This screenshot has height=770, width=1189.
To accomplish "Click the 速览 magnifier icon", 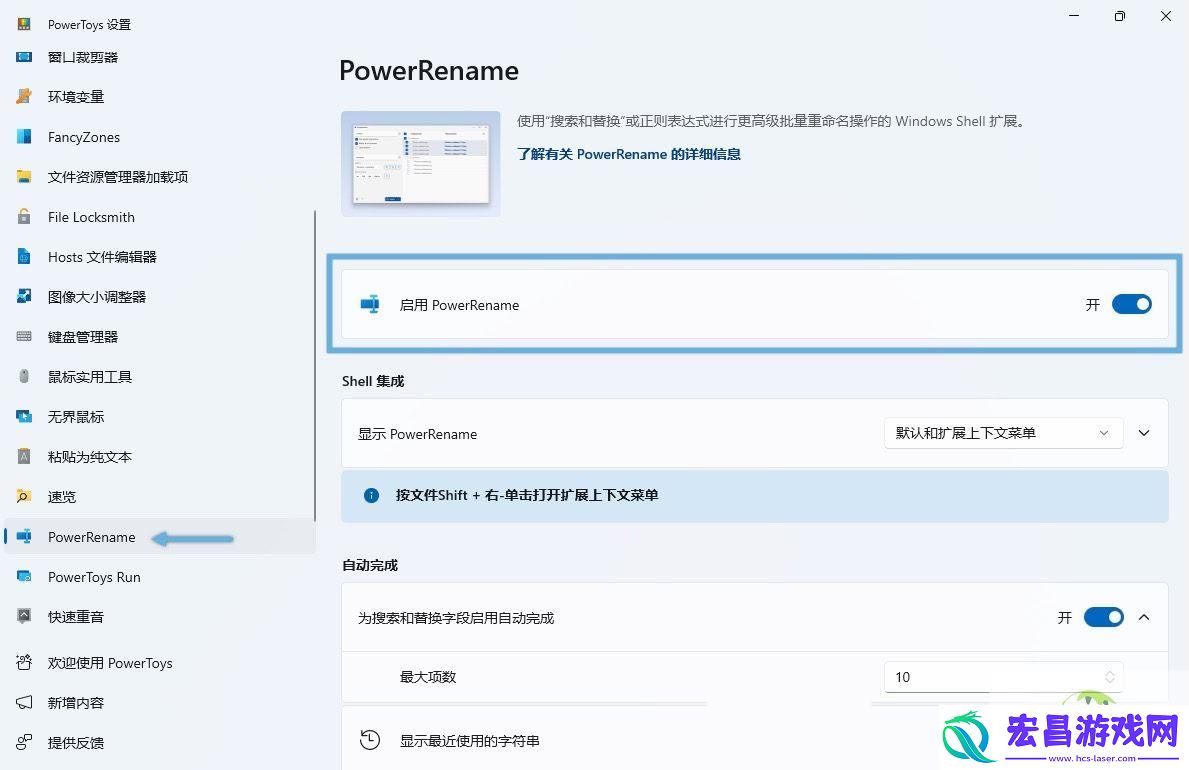I will tap(24, 496).
